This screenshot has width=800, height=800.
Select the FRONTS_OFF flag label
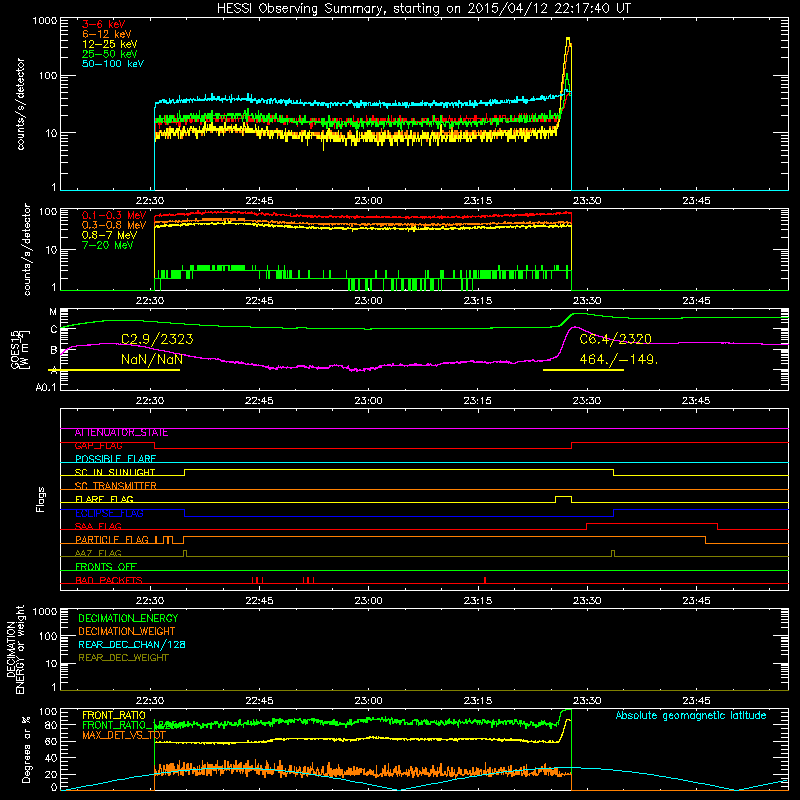(x=106, y=566)
